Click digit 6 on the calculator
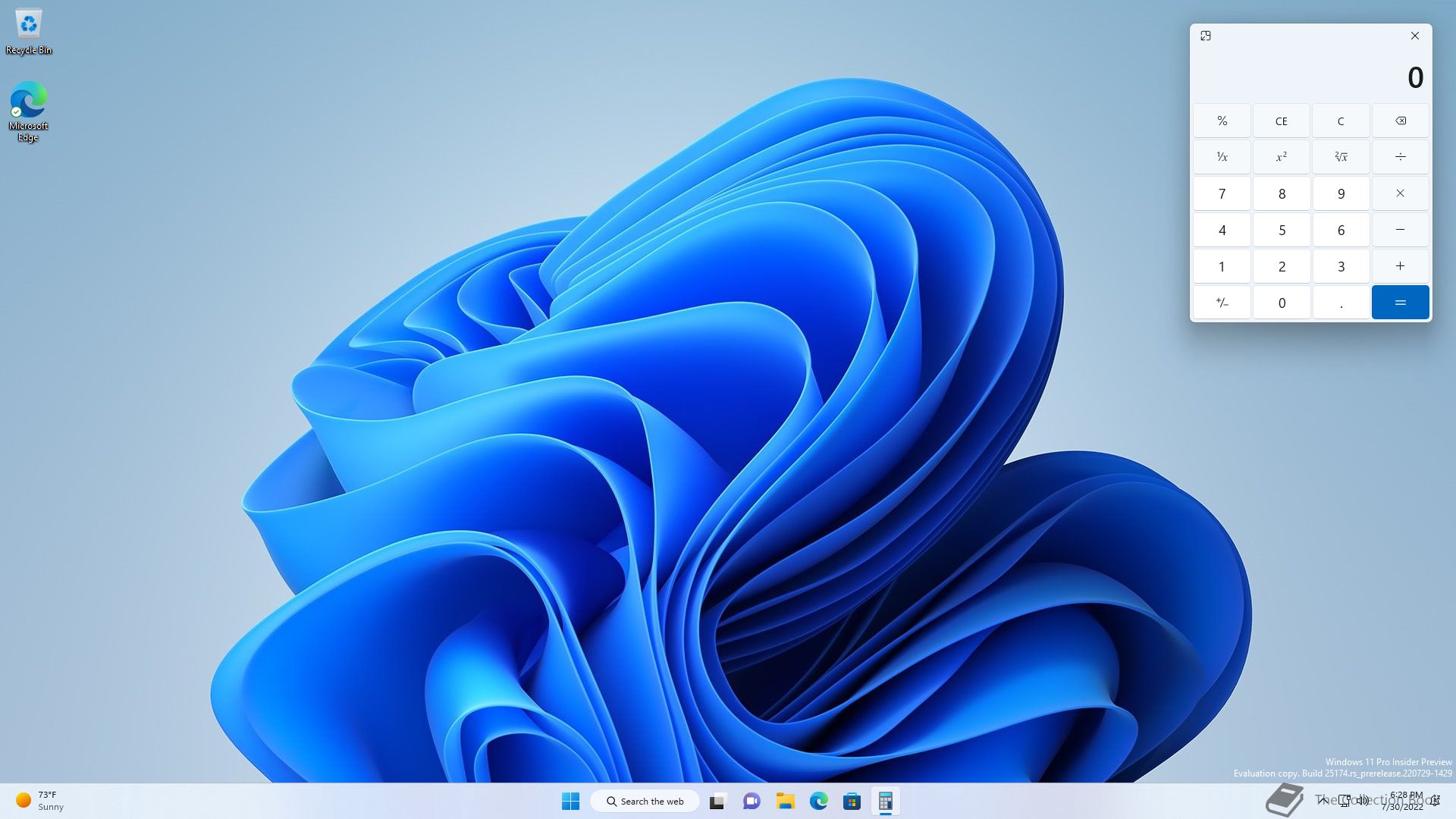This screenshot has height=819, width=1456. (1341, 230)
